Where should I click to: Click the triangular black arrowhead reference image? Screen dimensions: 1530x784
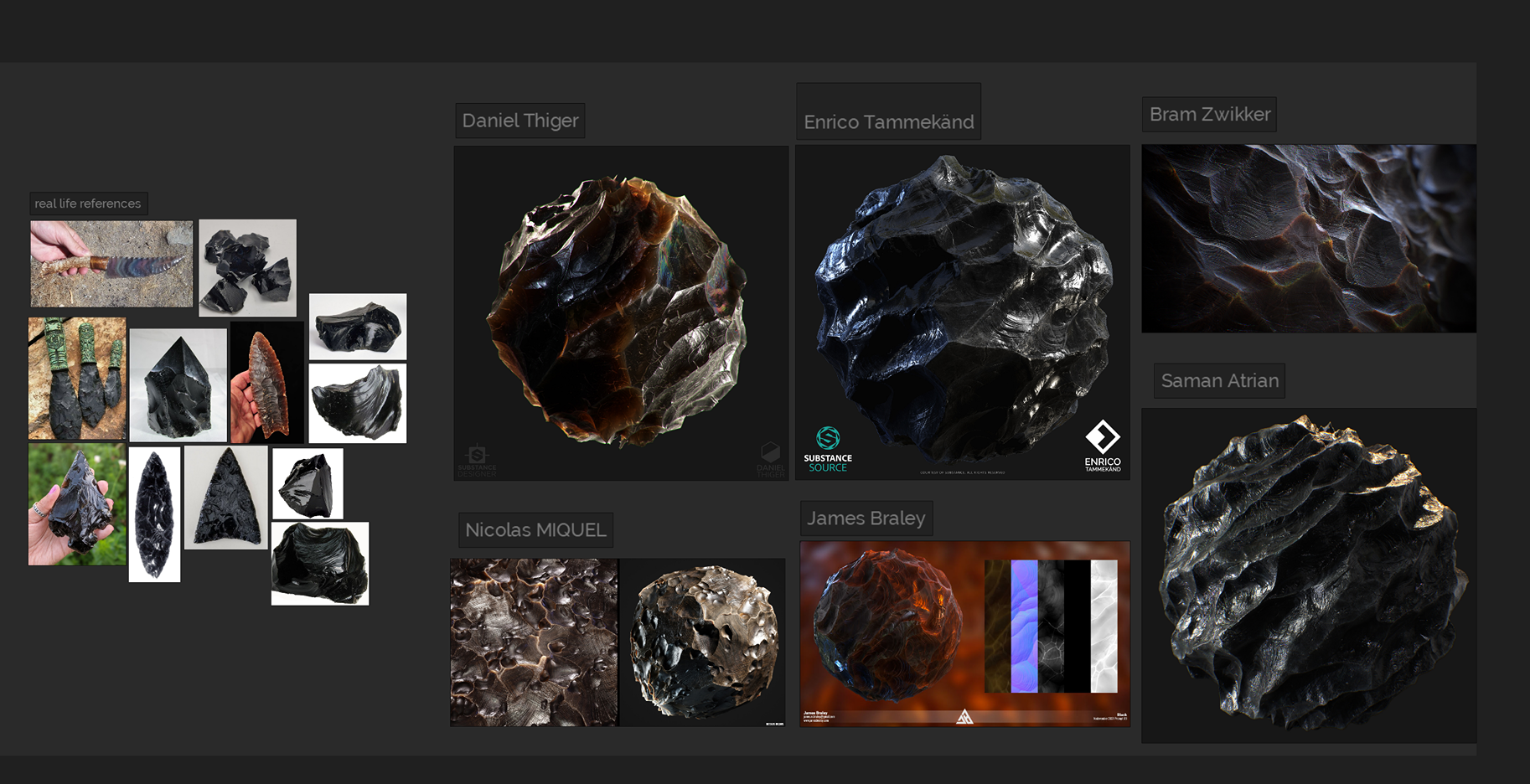(225, 498)
